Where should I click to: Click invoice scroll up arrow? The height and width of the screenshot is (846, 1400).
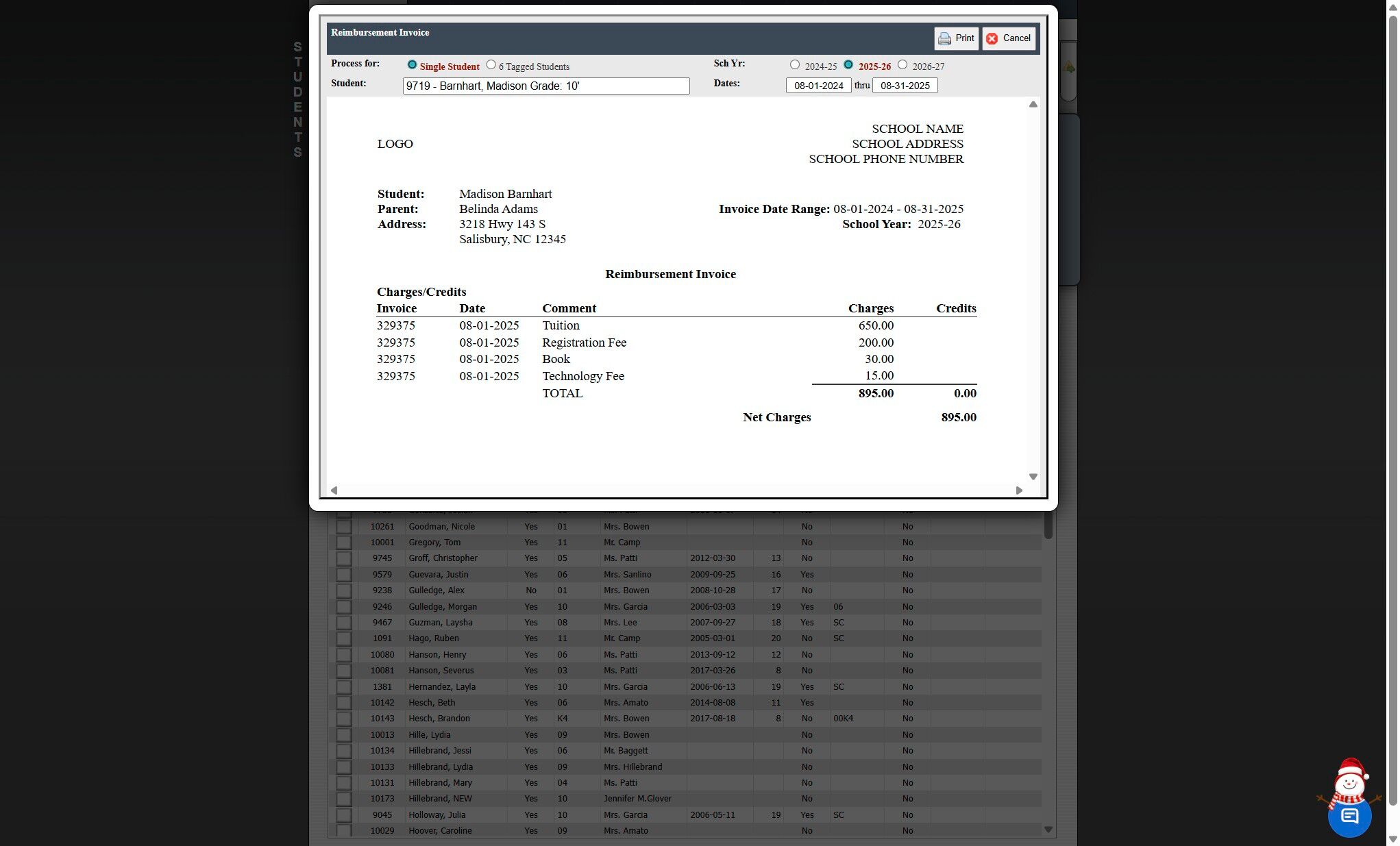pos(1033,105)
